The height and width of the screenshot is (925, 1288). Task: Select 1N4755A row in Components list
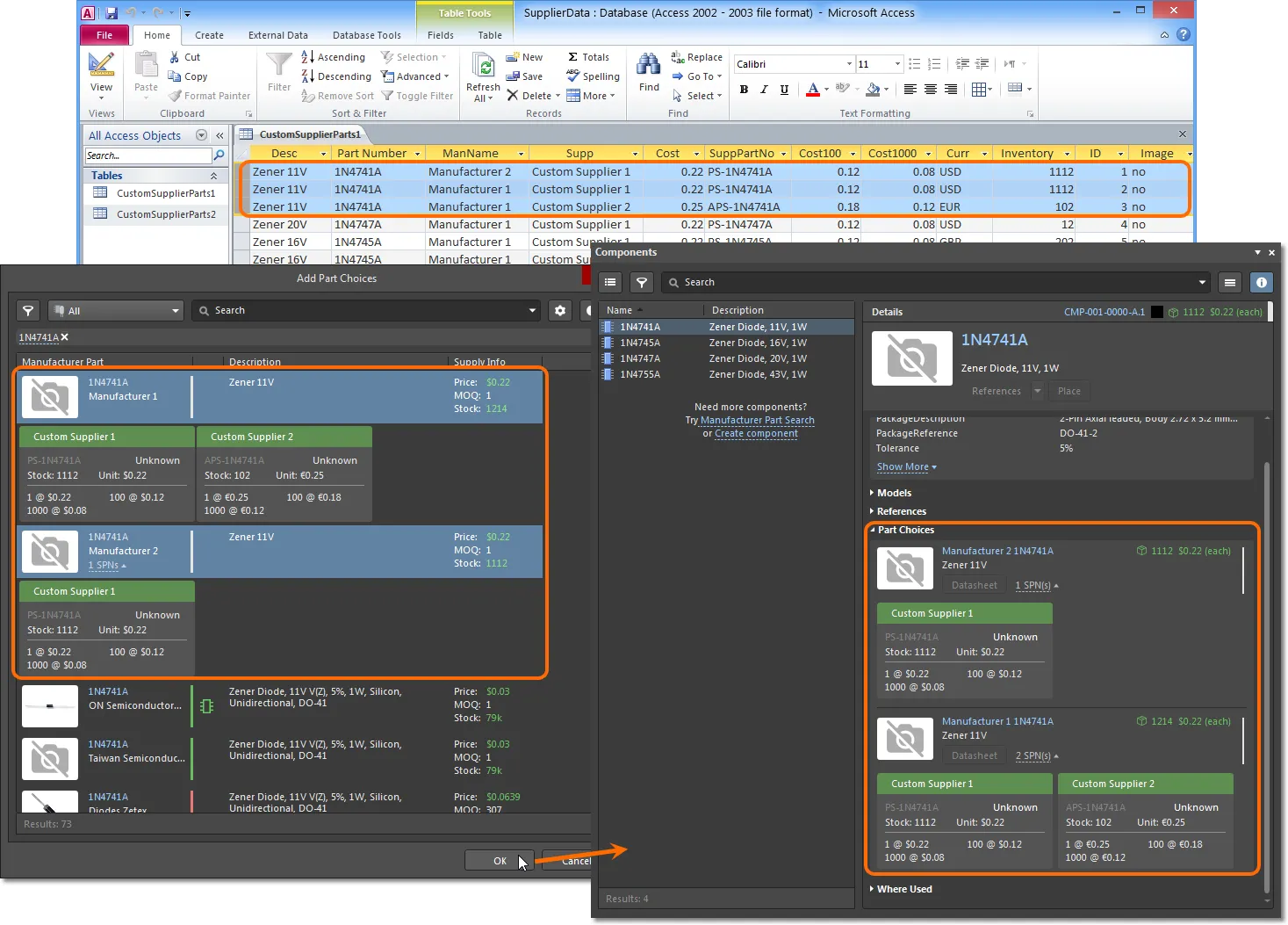(x=726, y=374)
